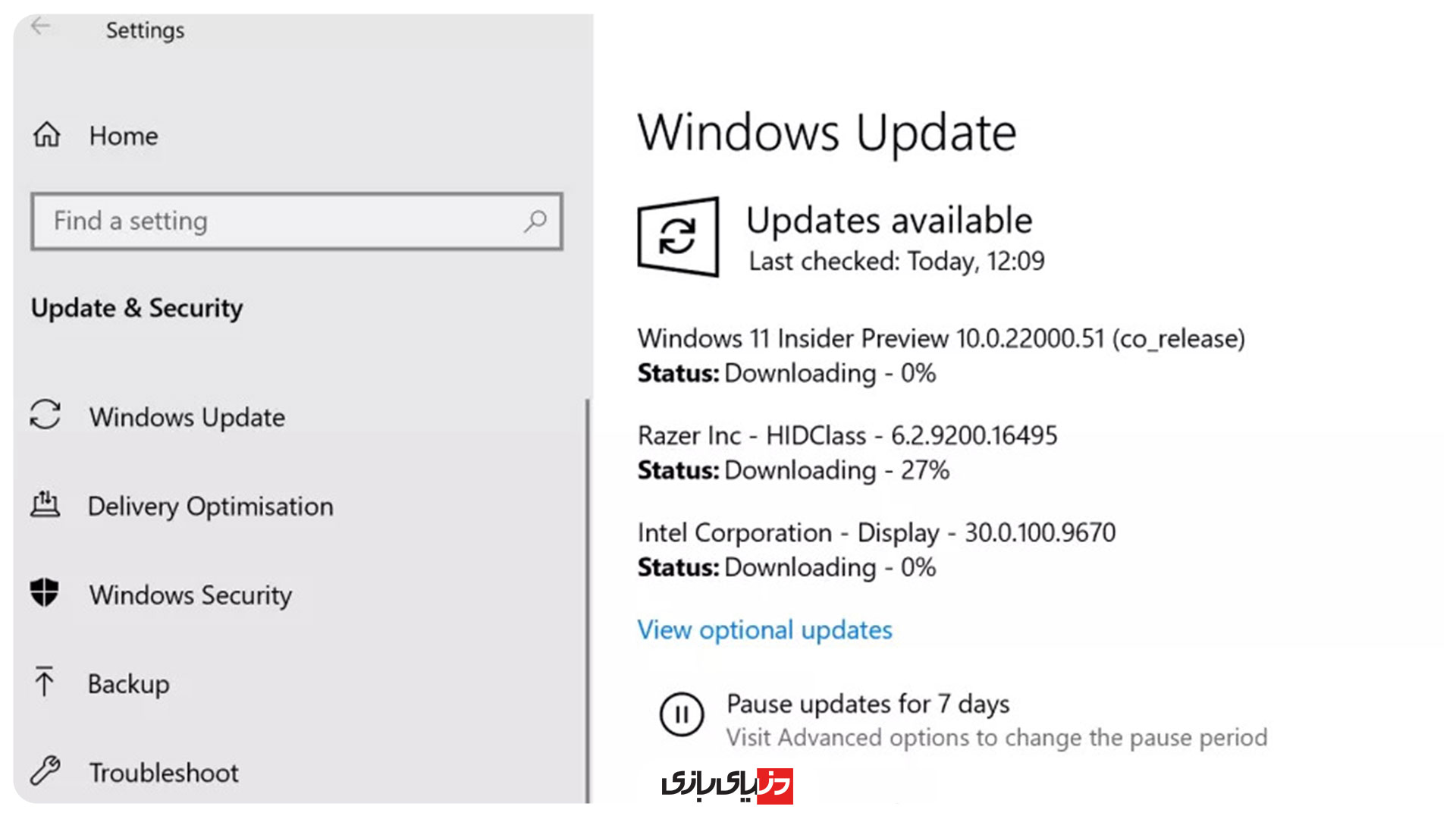Screen dimensions: 1456x819
Task: Select Troubleshoot from the sidebar
Action: [x=164, y=773]
